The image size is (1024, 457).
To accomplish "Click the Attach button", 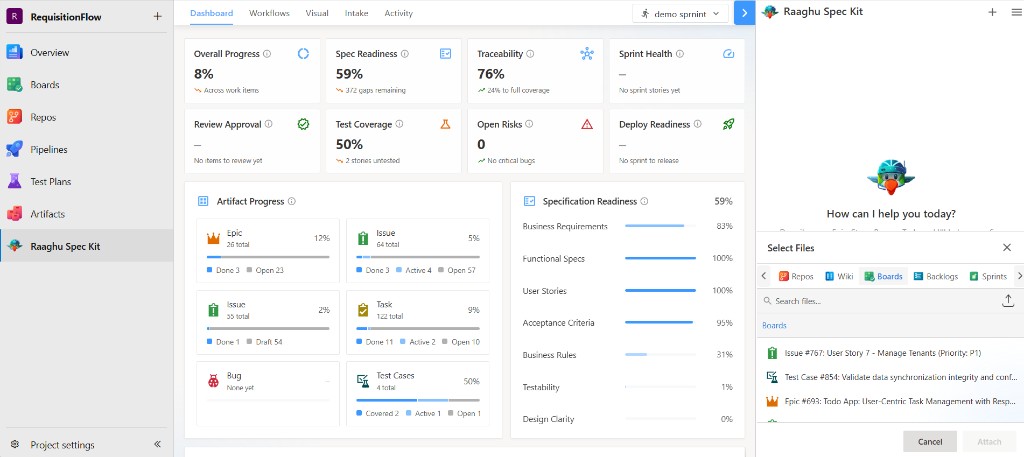I will [x=989, y=442].
